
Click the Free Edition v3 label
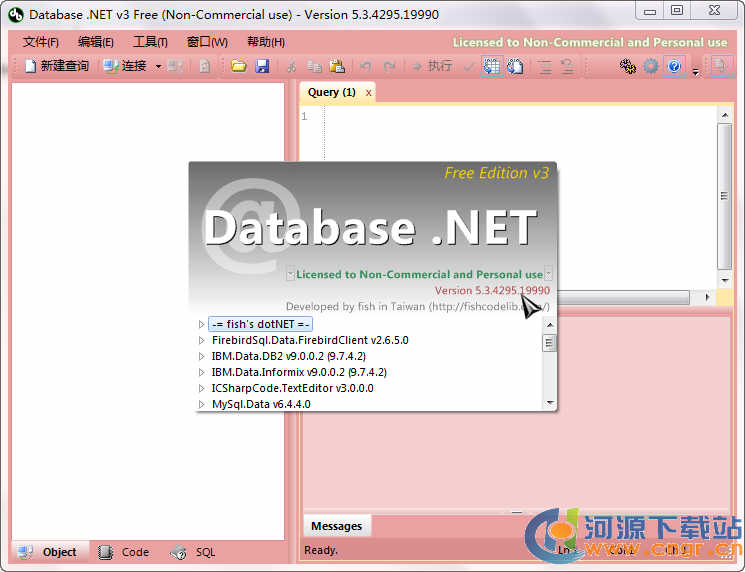click(x=497, y=173)
